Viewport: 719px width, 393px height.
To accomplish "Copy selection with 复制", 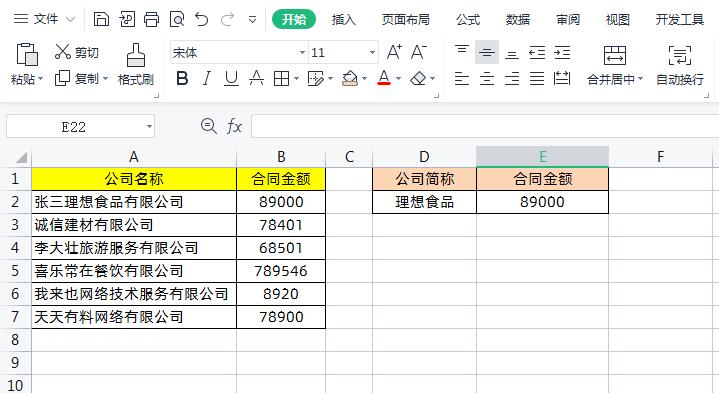I will point(77,78).
